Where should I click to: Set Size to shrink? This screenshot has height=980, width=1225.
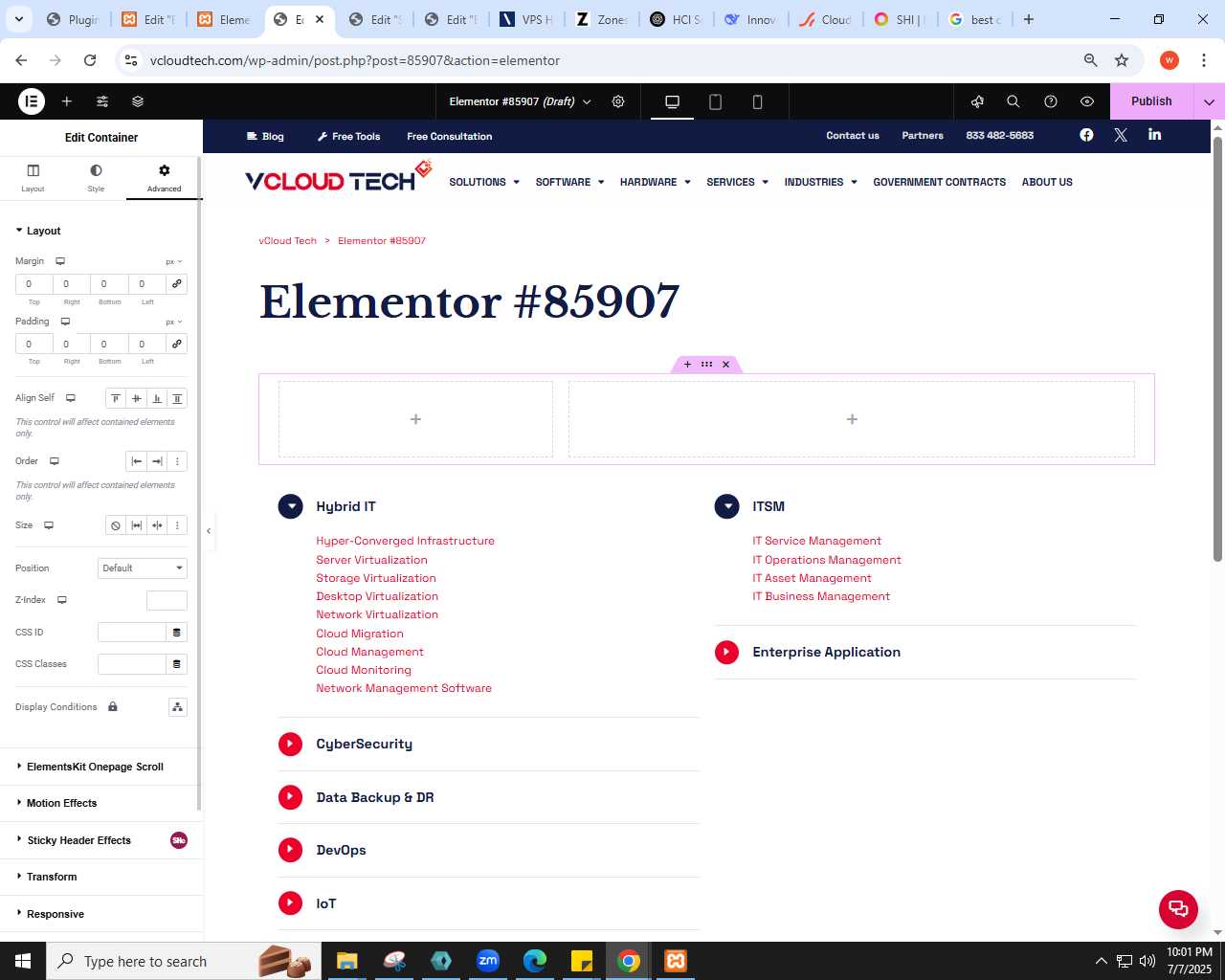pos(157,525)
